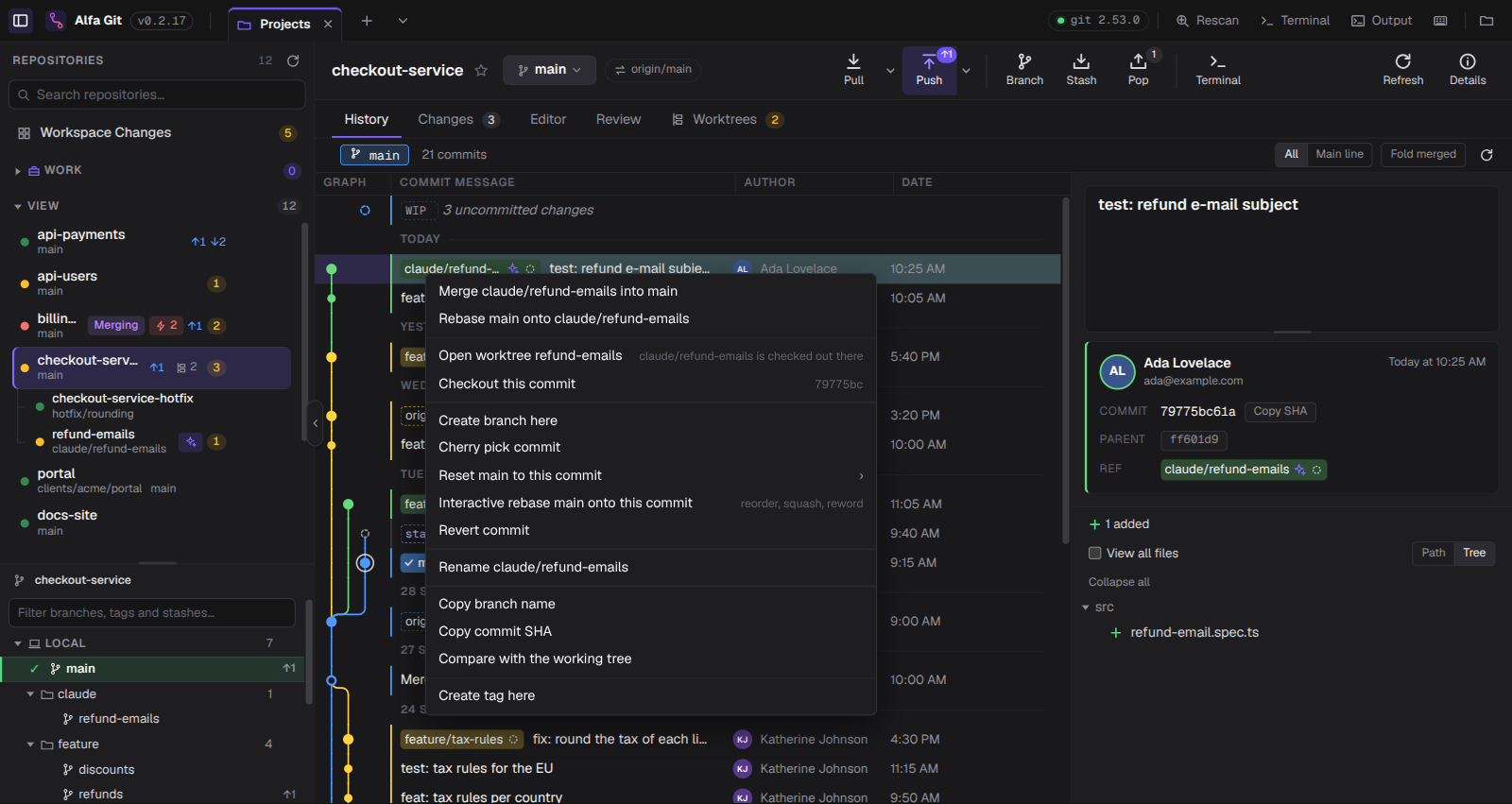Tick the View all files checkbox
This screenshot has width=1512, height=804.
tap(1095, 554)
